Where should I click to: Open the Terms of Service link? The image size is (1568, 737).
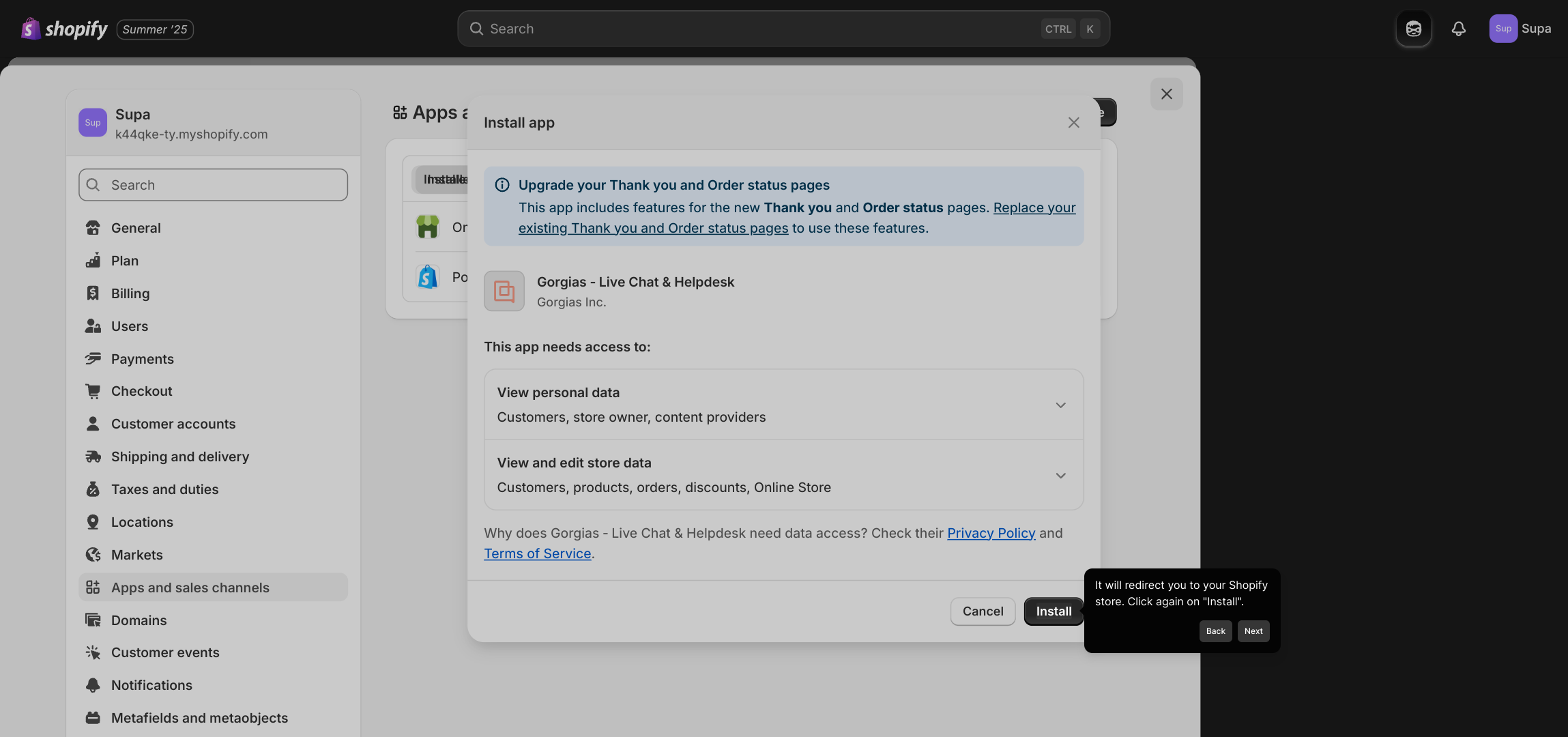pos(537,553)
